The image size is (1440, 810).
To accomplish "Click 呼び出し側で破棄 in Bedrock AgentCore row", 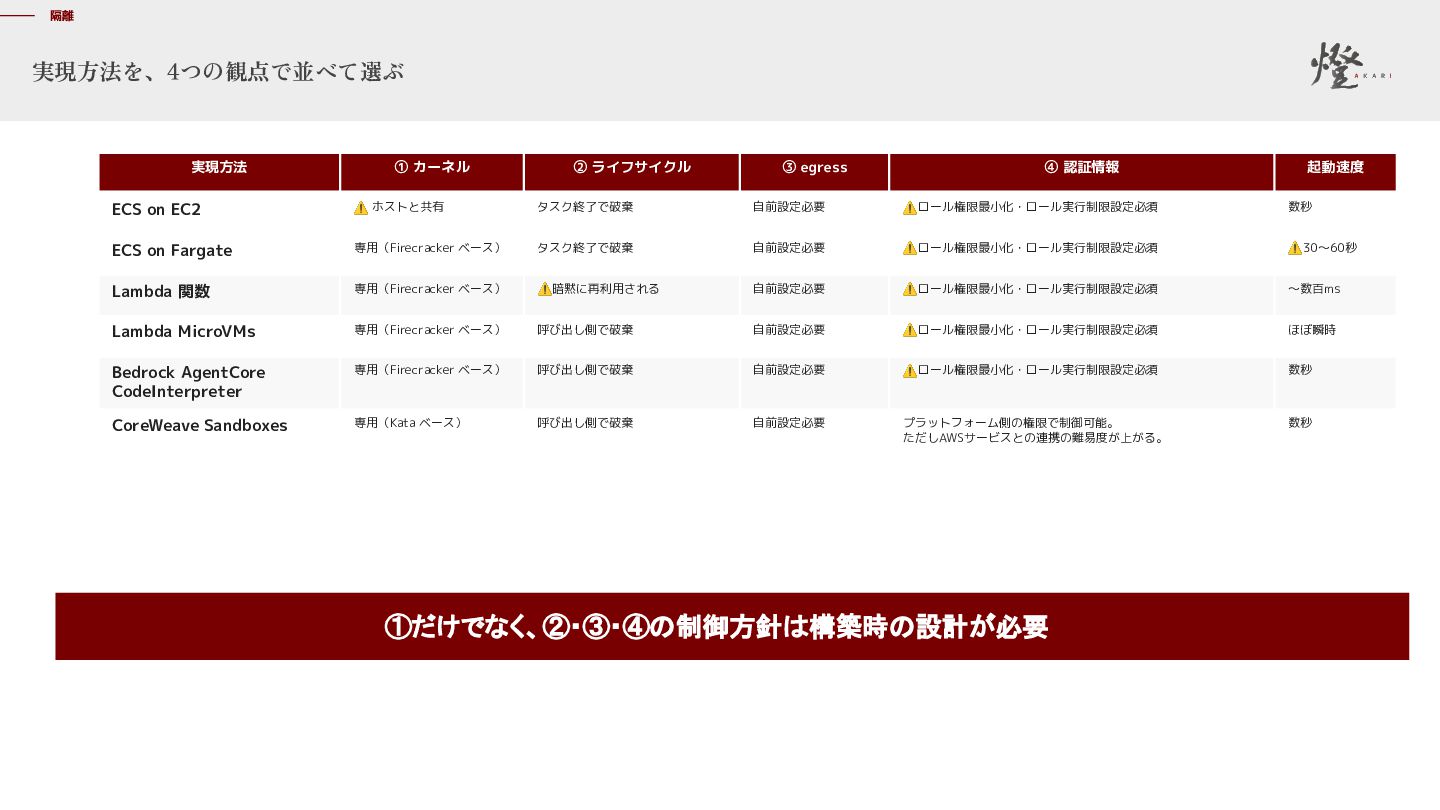I will (x=585, y=370).
